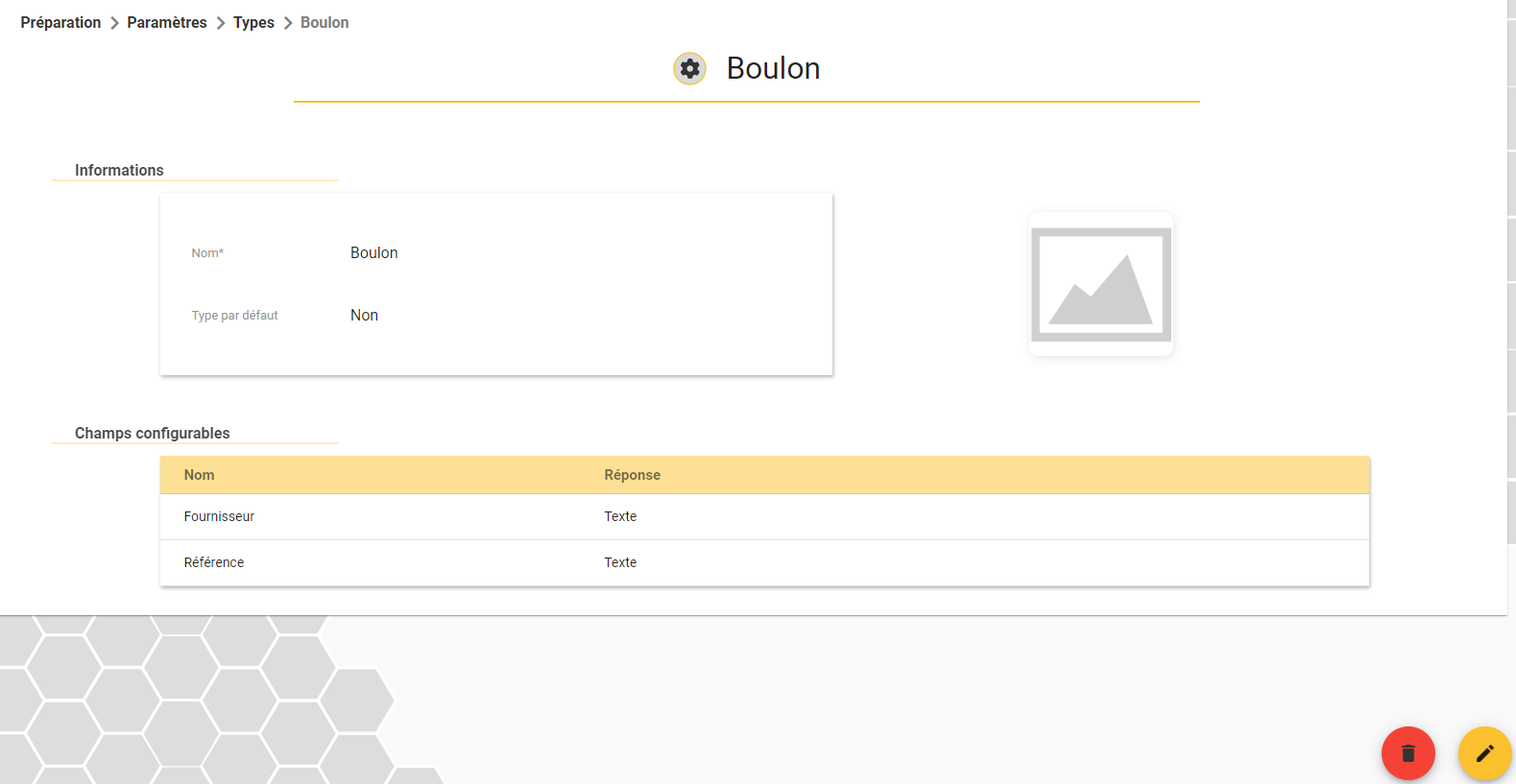Click the Texte value in Référence row
The width and height of the screenshot is (1516, 784).
tap(620, 562)
